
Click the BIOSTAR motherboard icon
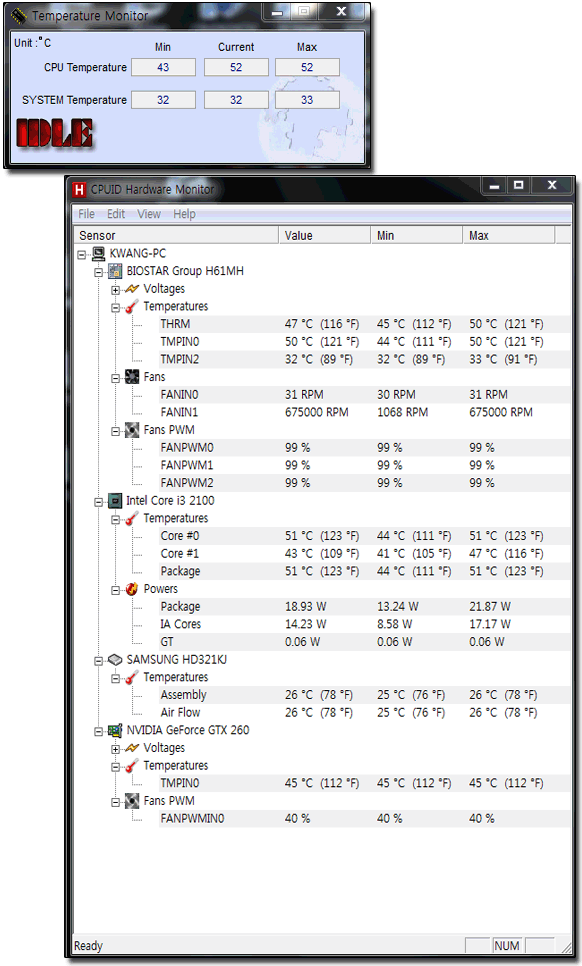tap(115, 271)
